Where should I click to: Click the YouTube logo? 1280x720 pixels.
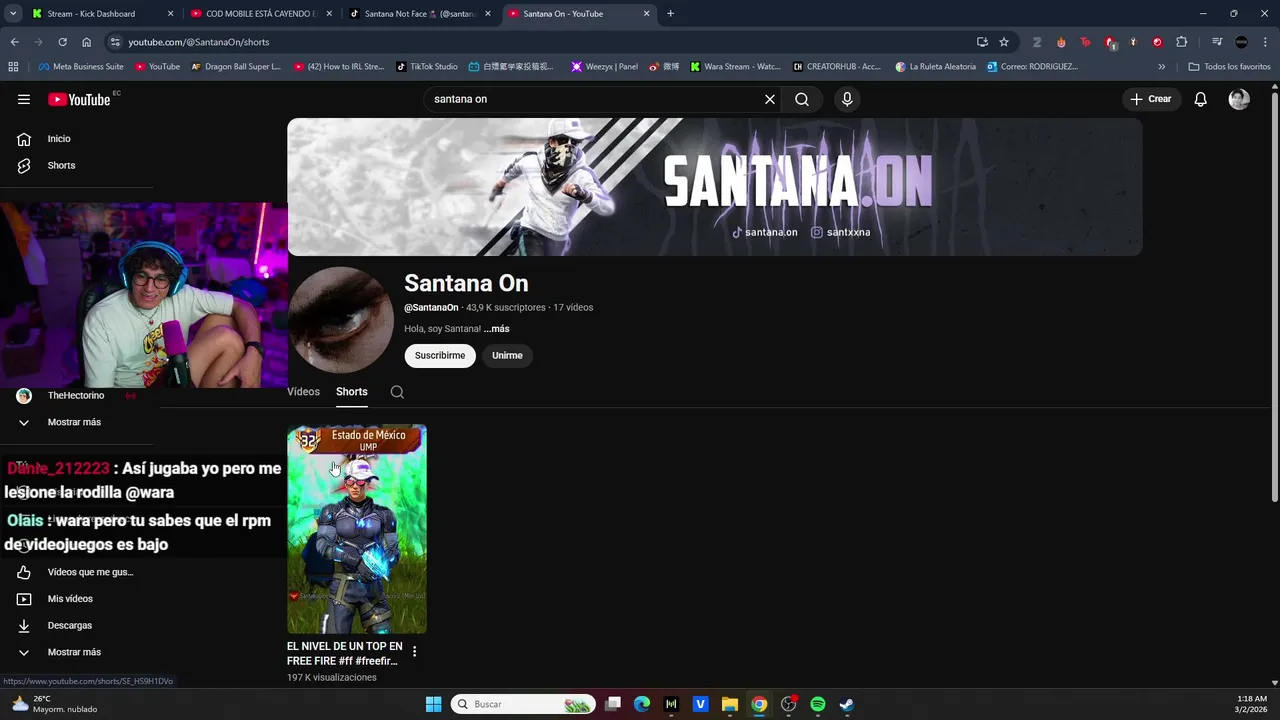[x=79, y=99]
